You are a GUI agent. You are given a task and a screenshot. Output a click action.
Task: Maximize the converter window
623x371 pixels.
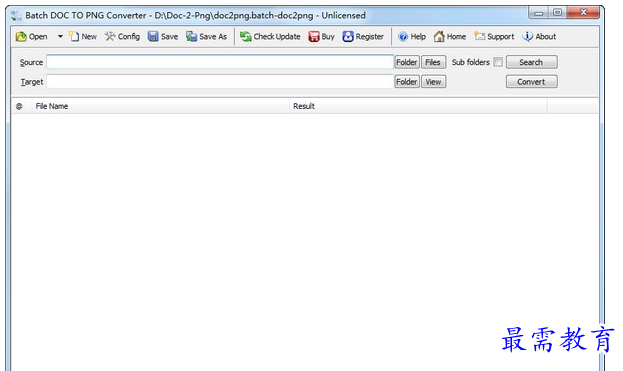(x=558, y=13)
